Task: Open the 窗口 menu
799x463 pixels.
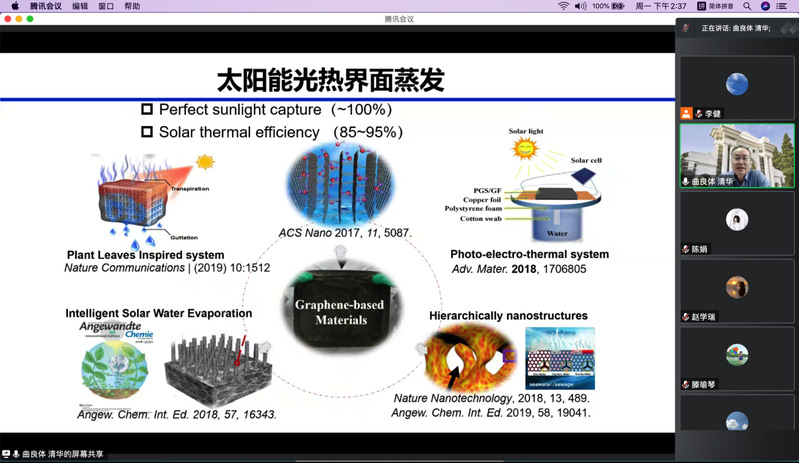Action: click(106, 6)
